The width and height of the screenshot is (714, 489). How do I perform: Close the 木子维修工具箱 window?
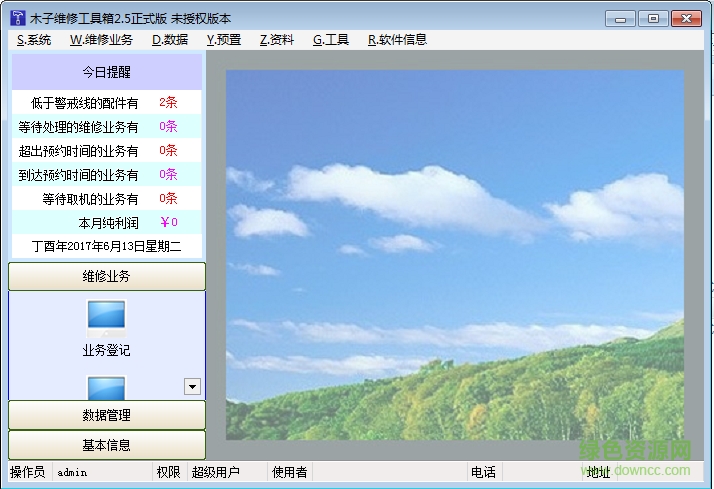686,19
